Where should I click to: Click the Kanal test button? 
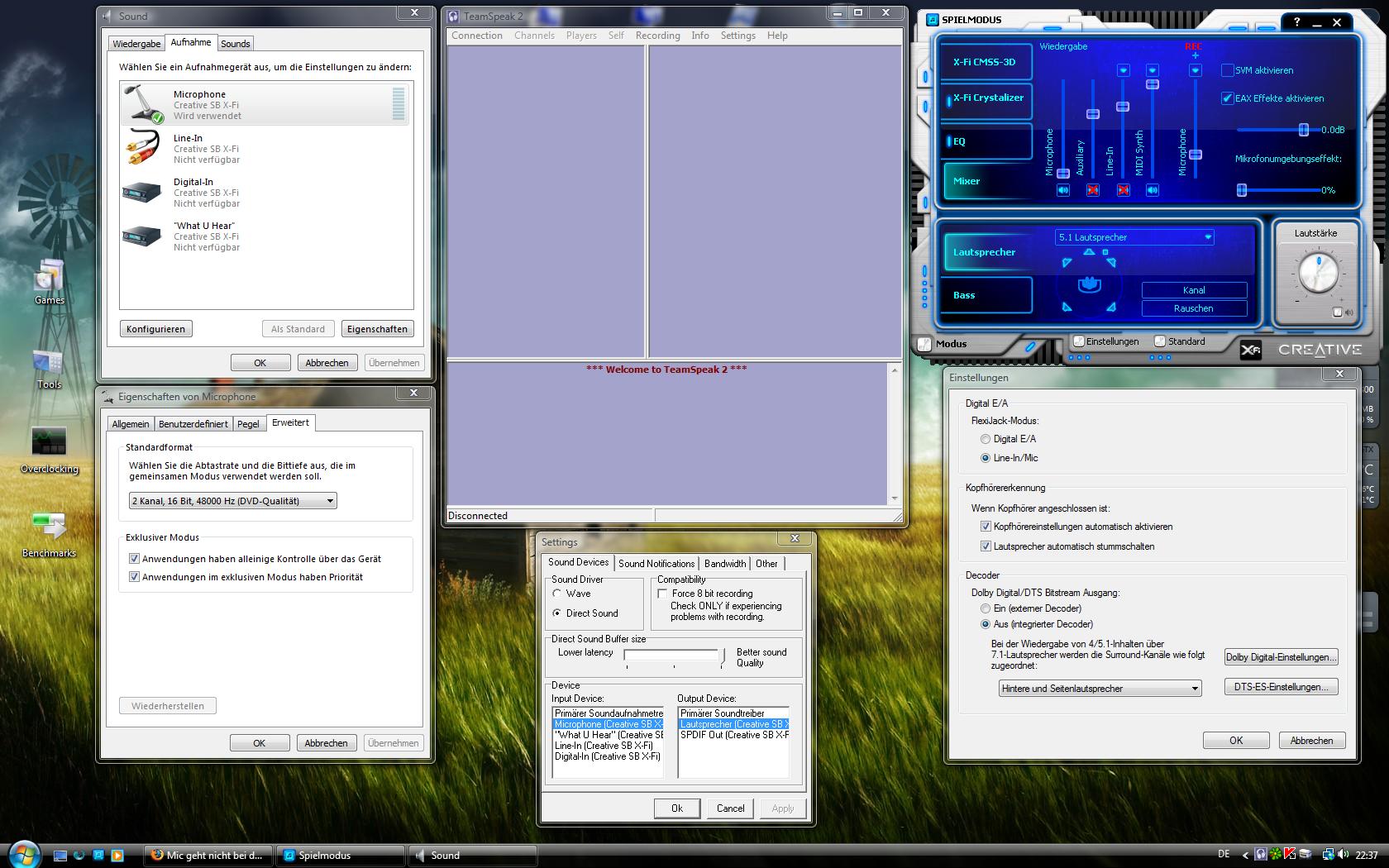[1194, 290]
